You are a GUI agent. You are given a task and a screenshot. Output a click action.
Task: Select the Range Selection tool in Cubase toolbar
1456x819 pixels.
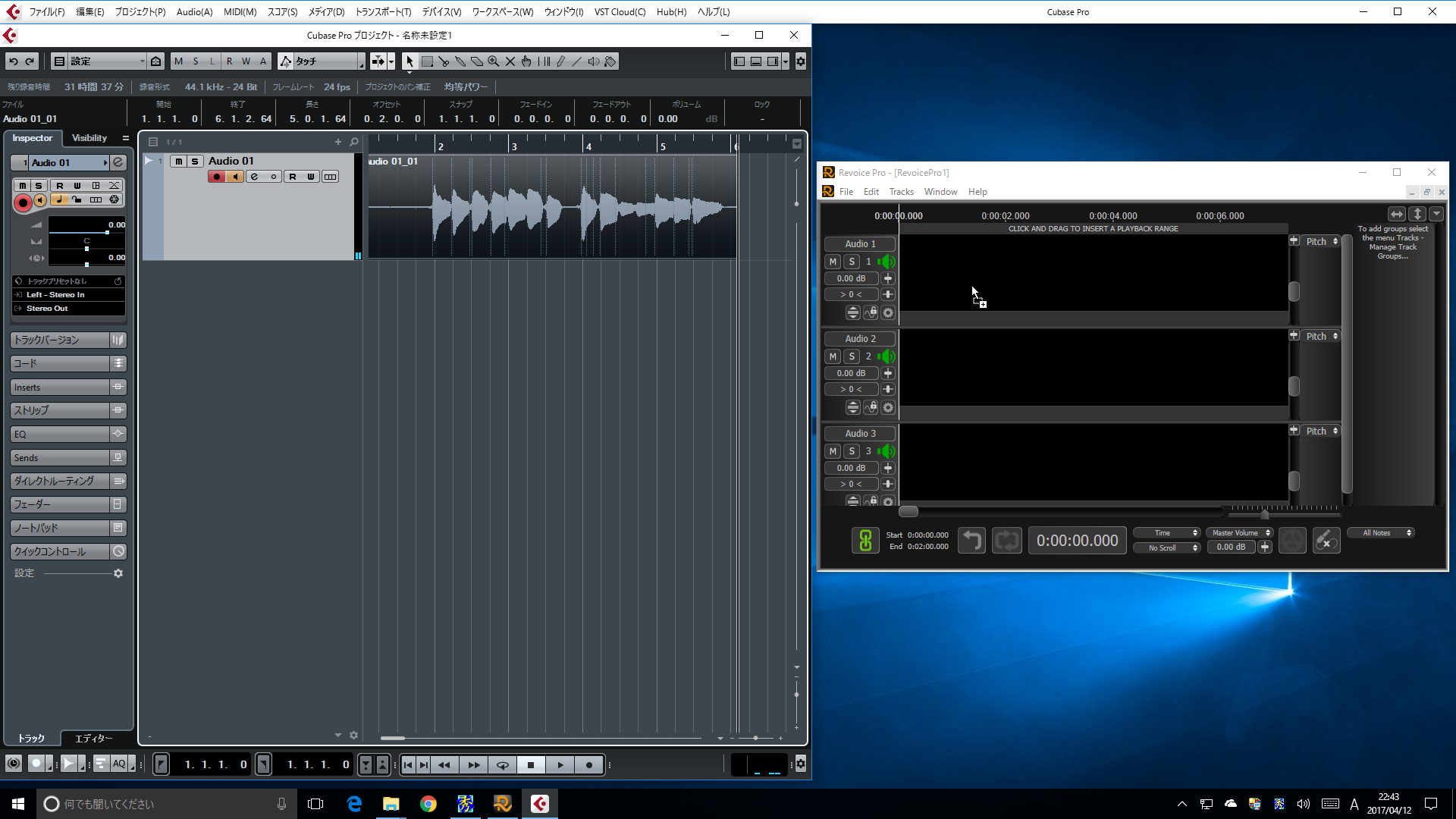point(427,61)
